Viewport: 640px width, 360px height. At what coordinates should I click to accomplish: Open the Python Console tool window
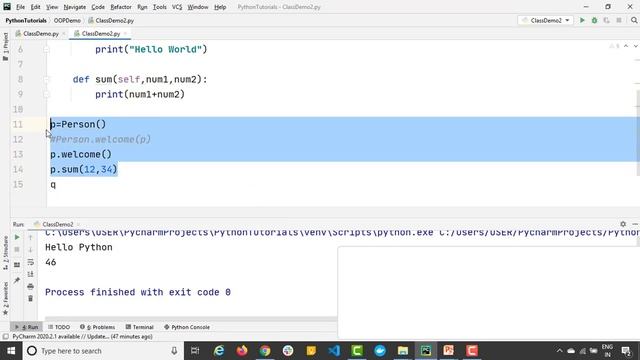click(187, 327)
